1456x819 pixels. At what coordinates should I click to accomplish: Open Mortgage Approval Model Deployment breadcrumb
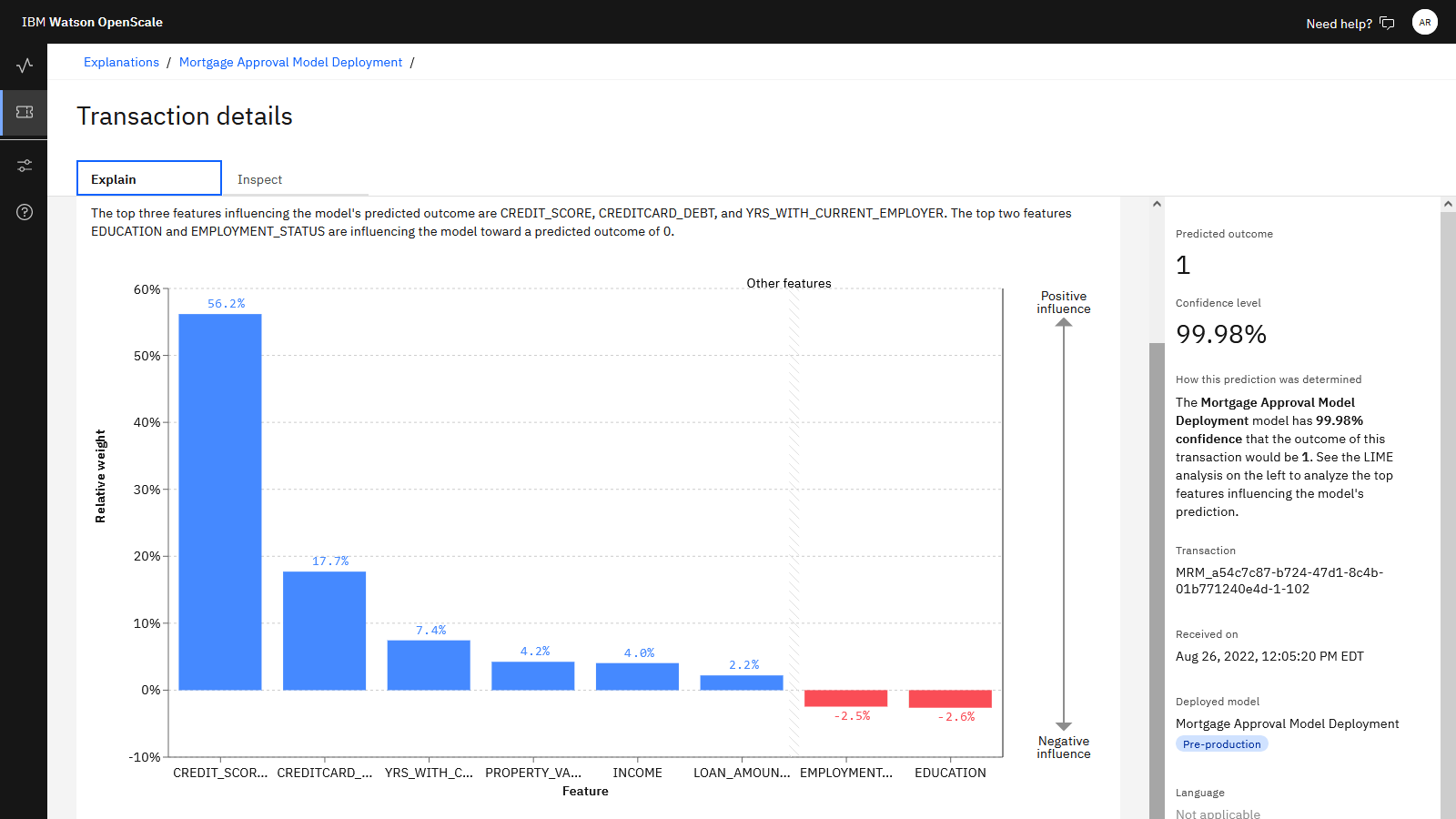click(290, 62)
